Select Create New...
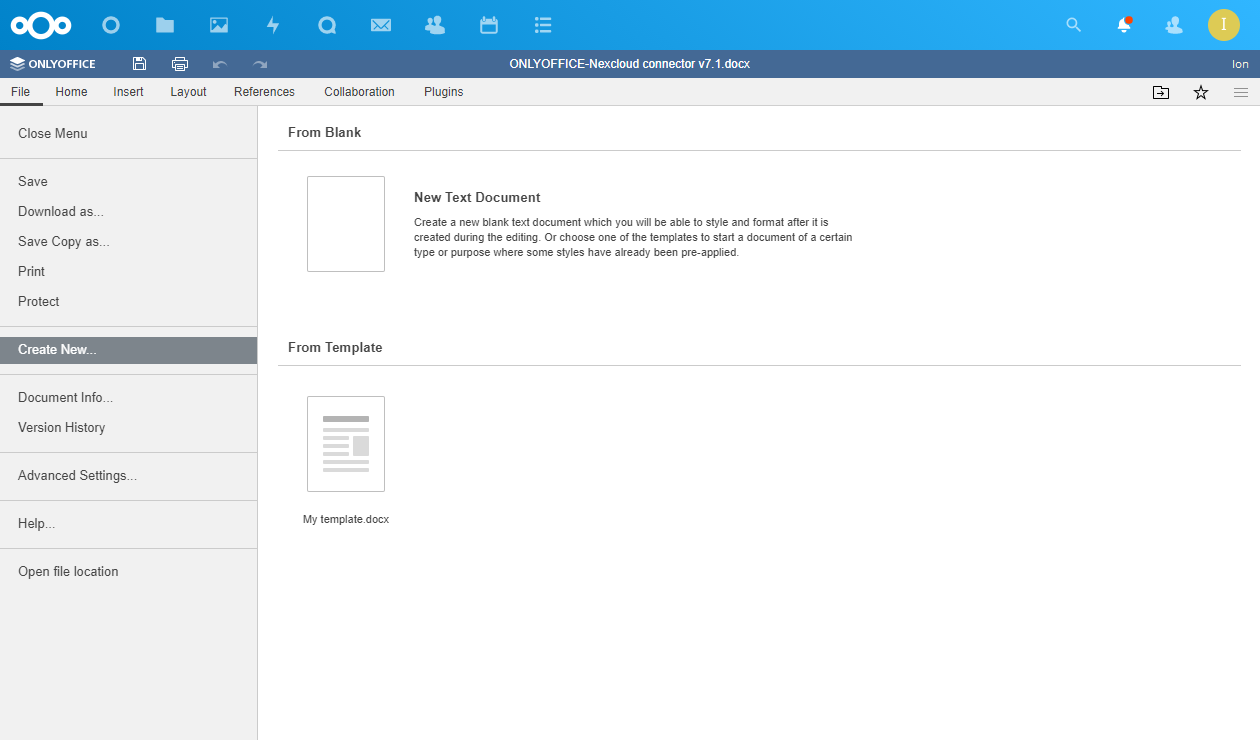The width and height of the screenshot is (1260, 740). tap(128, 350)
